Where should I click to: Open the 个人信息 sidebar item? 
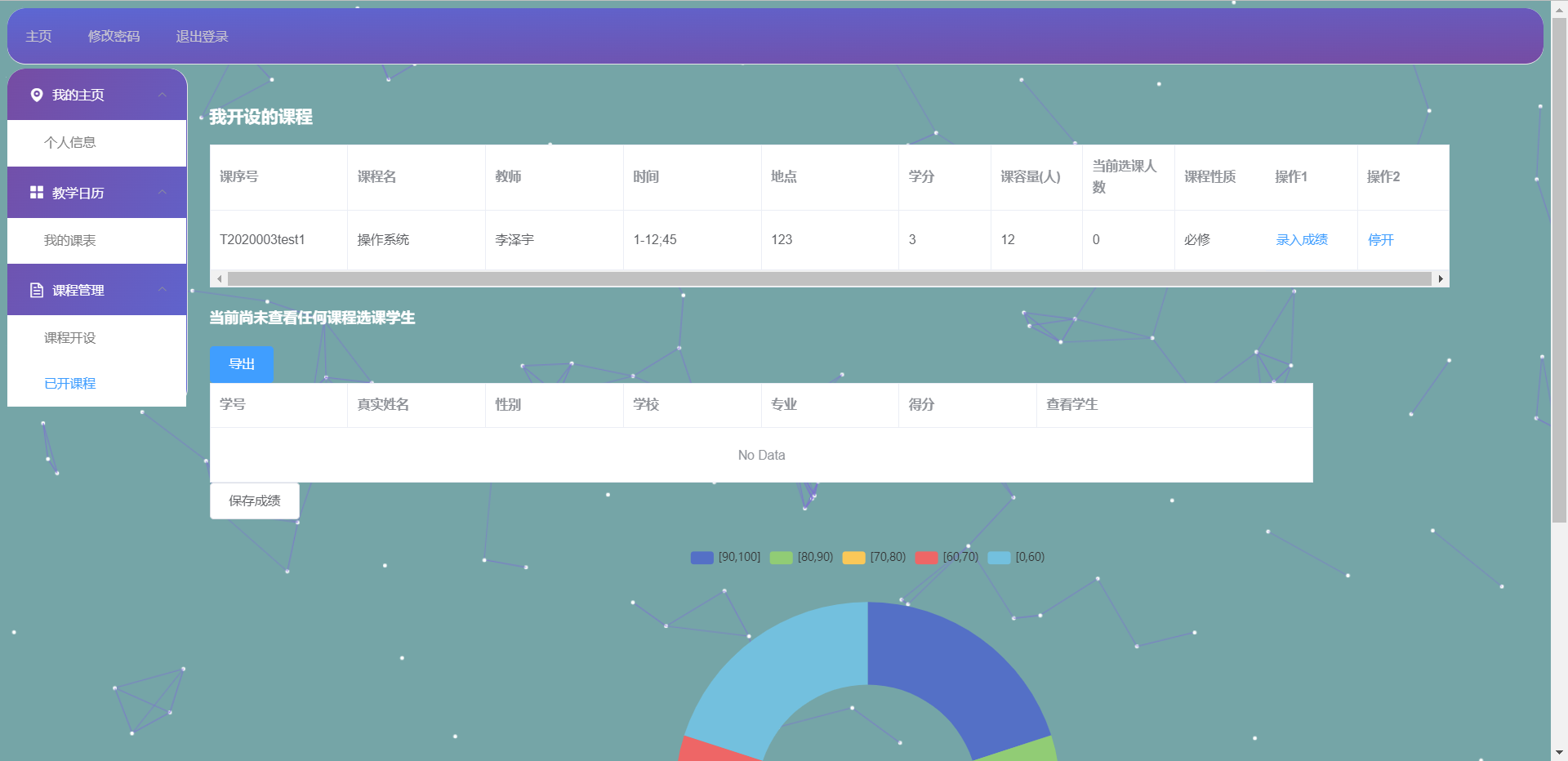pos(97,143)
